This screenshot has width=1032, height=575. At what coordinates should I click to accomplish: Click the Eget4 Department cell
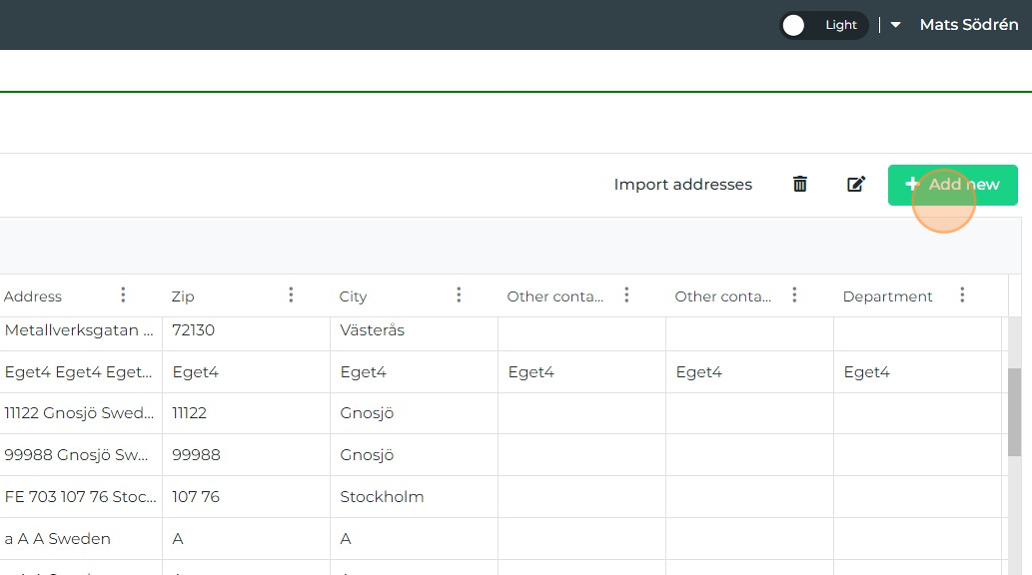coord(866,372)
